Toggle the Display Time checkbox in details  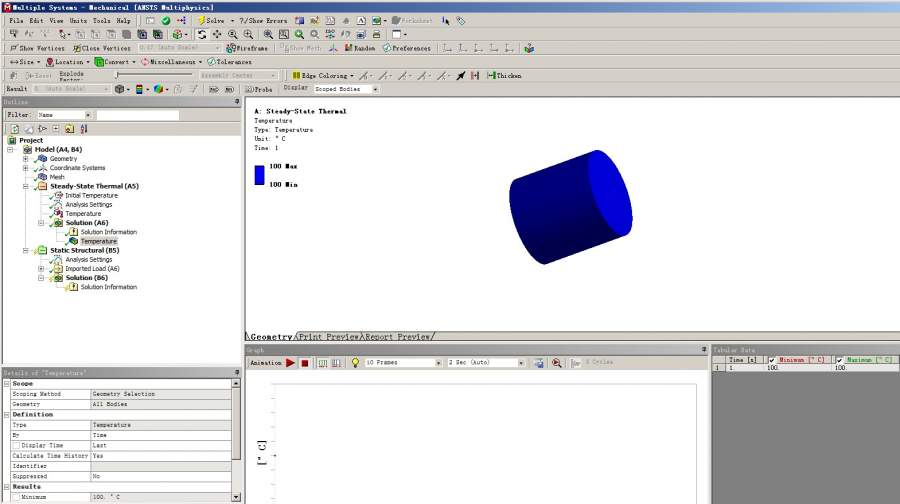click(x=16, y=445)
